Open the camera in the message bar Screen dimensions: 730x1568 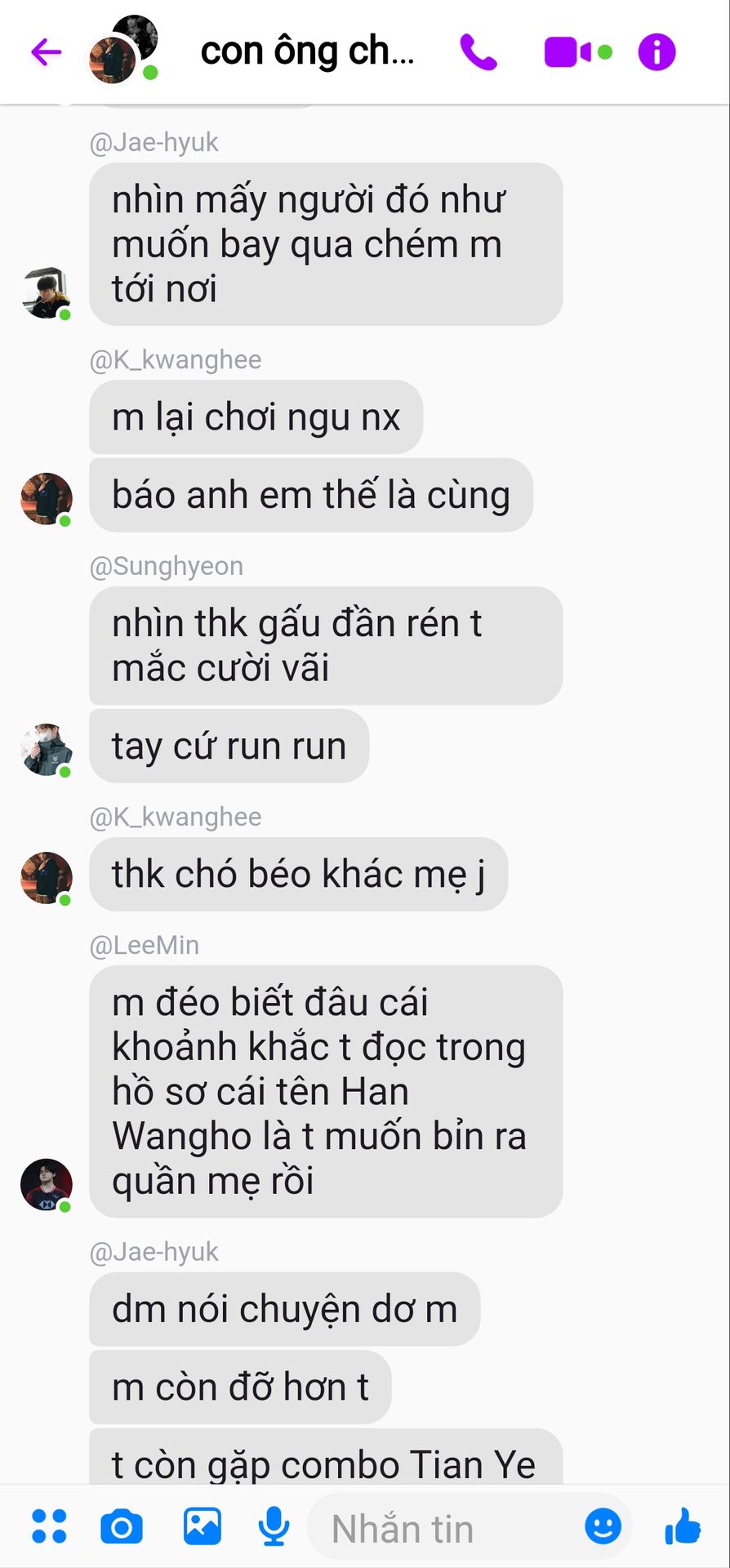[122, 1527]
